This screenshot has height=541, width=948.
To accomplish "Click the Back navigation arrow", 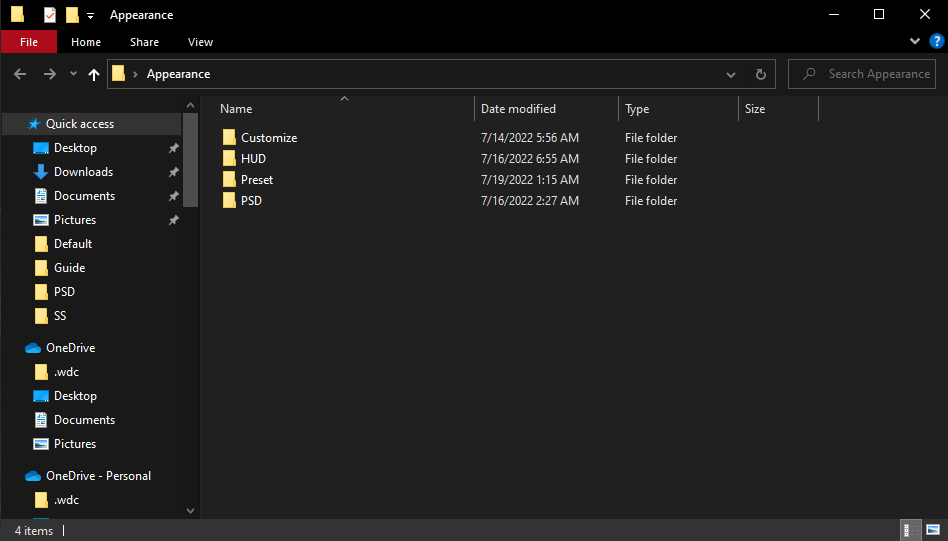I will [20, 74].
